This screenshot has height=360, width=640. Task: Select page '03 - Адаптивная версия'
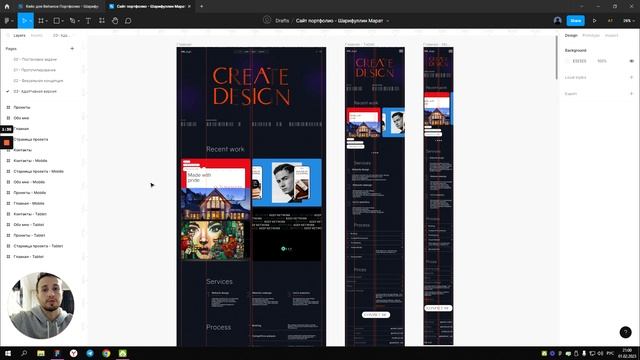coord(35,91)
